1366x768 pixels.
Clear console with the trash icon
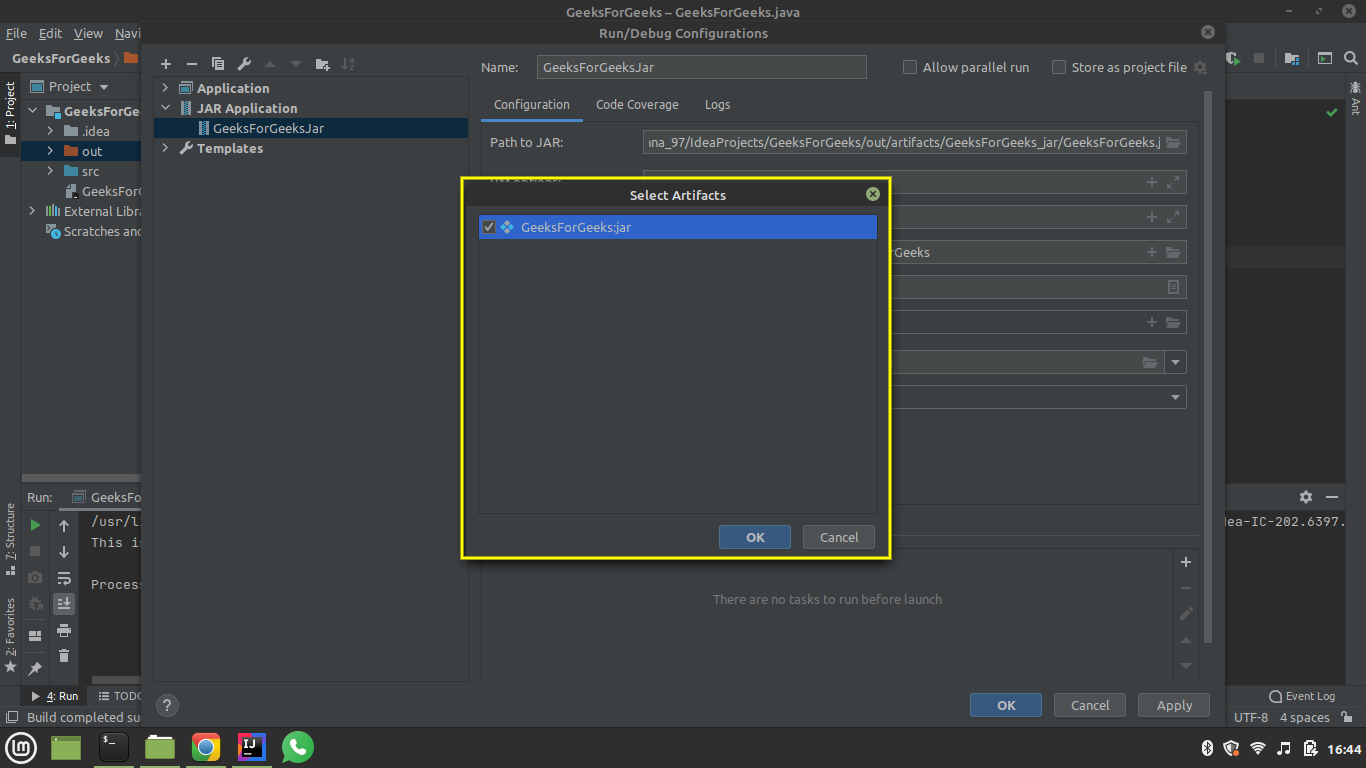point(64,656)
